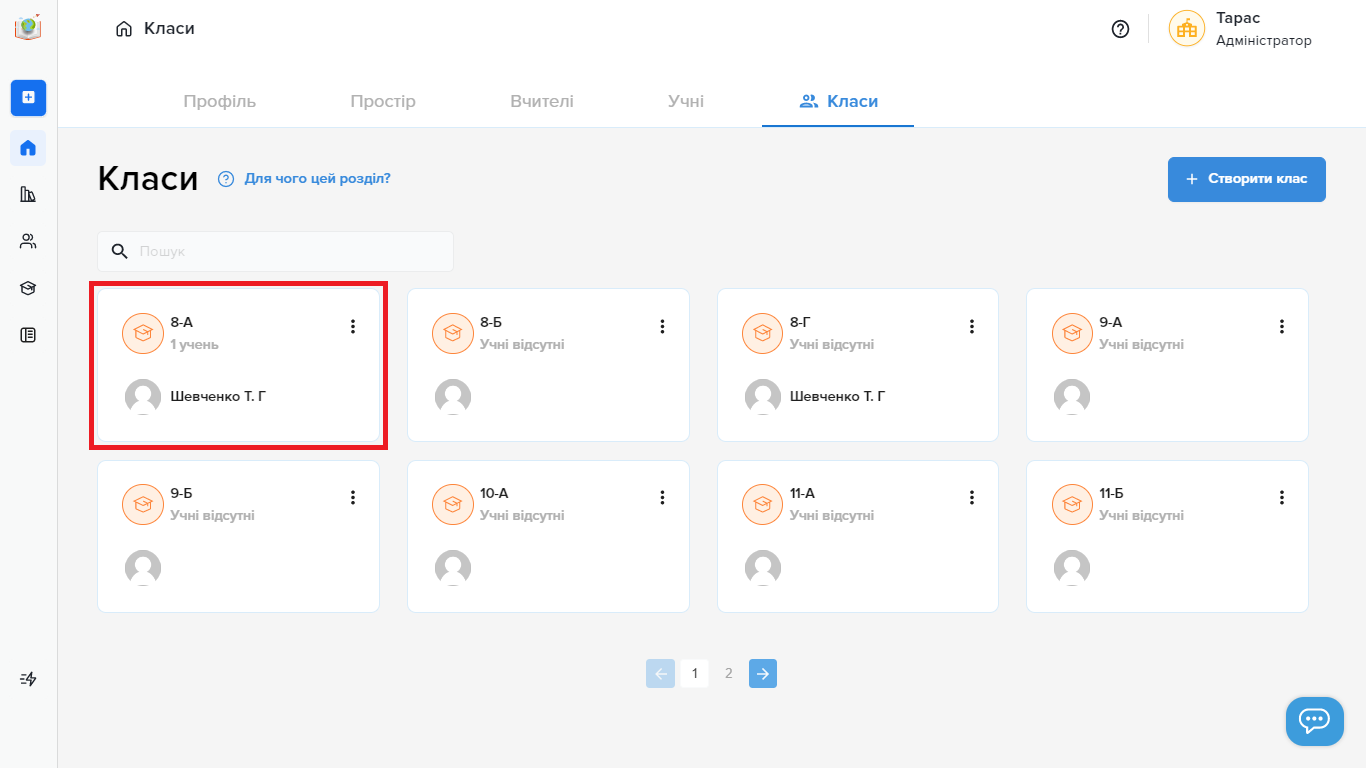Open the library books sidebar icon
The image size is (1366, 768).
click(x=28, y=194)
